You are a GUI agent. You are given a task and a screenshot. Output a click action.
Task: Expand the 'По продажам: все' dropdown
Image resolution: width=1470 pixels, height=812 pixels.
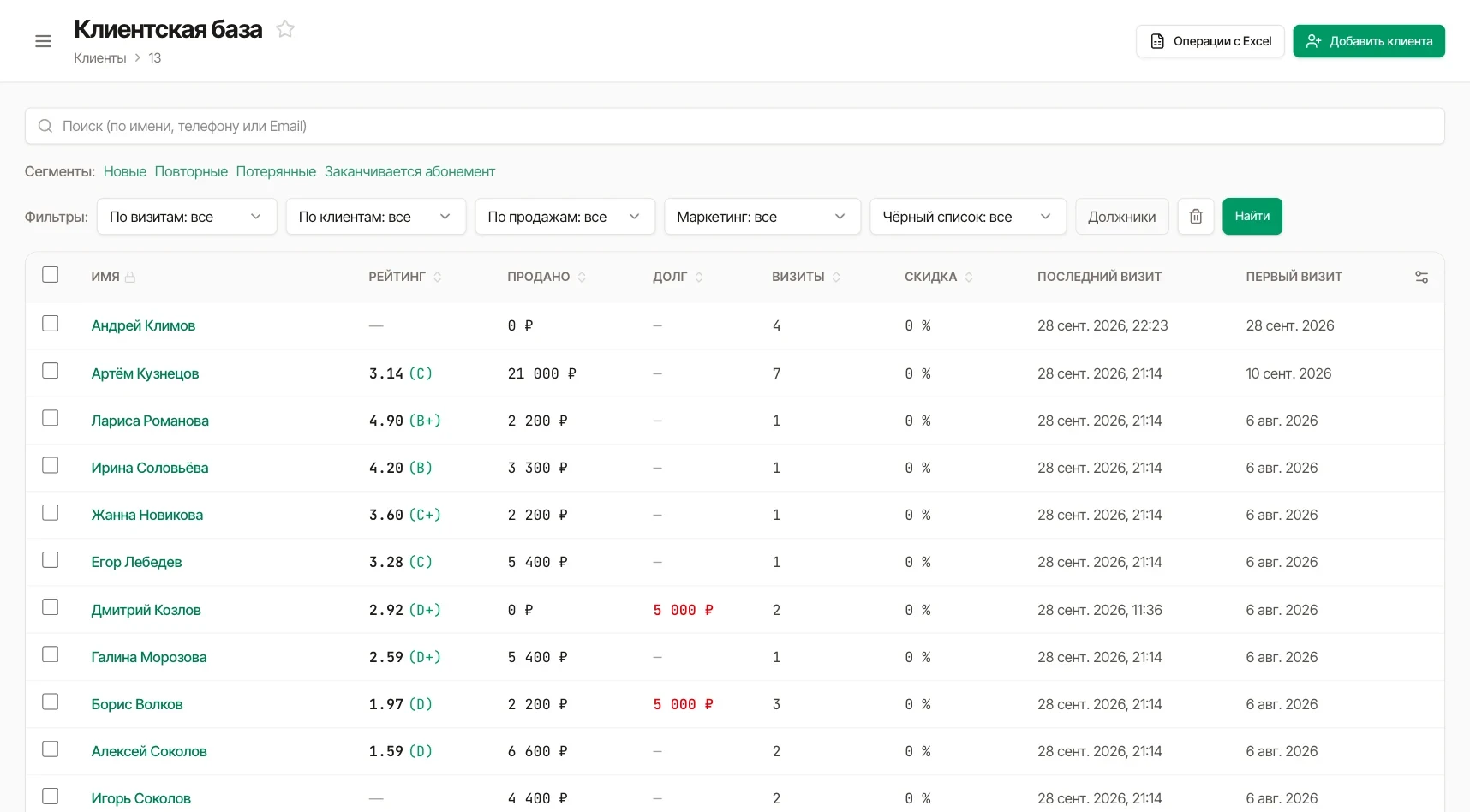[565, 216]
